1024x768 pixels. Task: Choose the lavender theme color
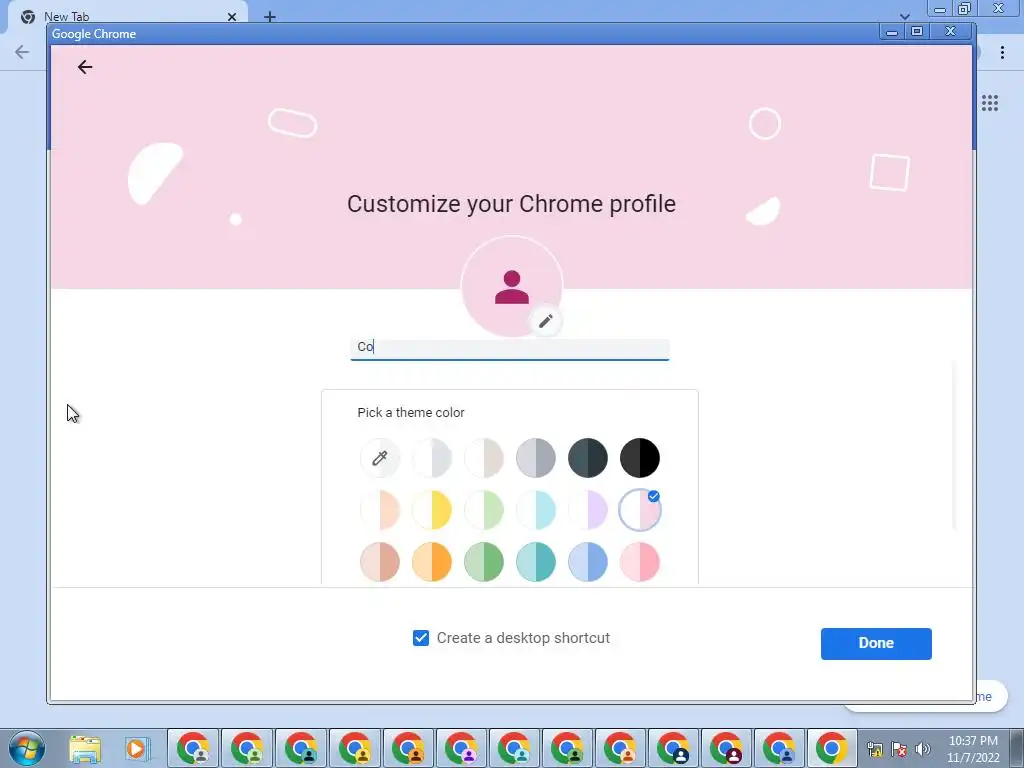click(x=587, y=510)
